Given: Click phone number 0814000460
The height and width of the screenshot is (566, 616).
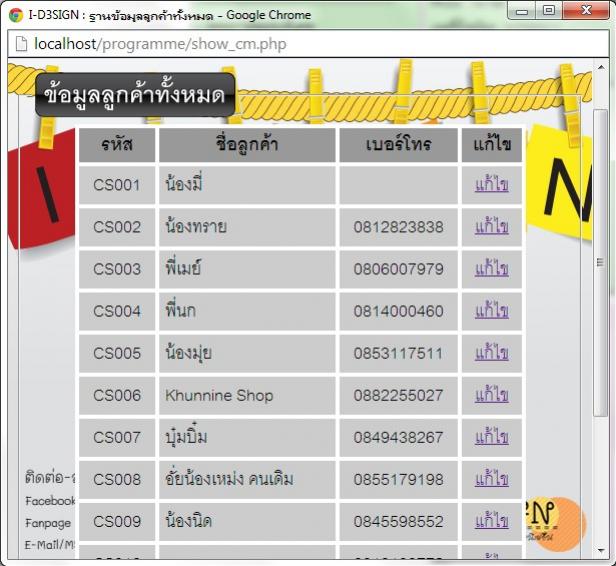Looking at the screenshot, I should click(x=398, y=311).
